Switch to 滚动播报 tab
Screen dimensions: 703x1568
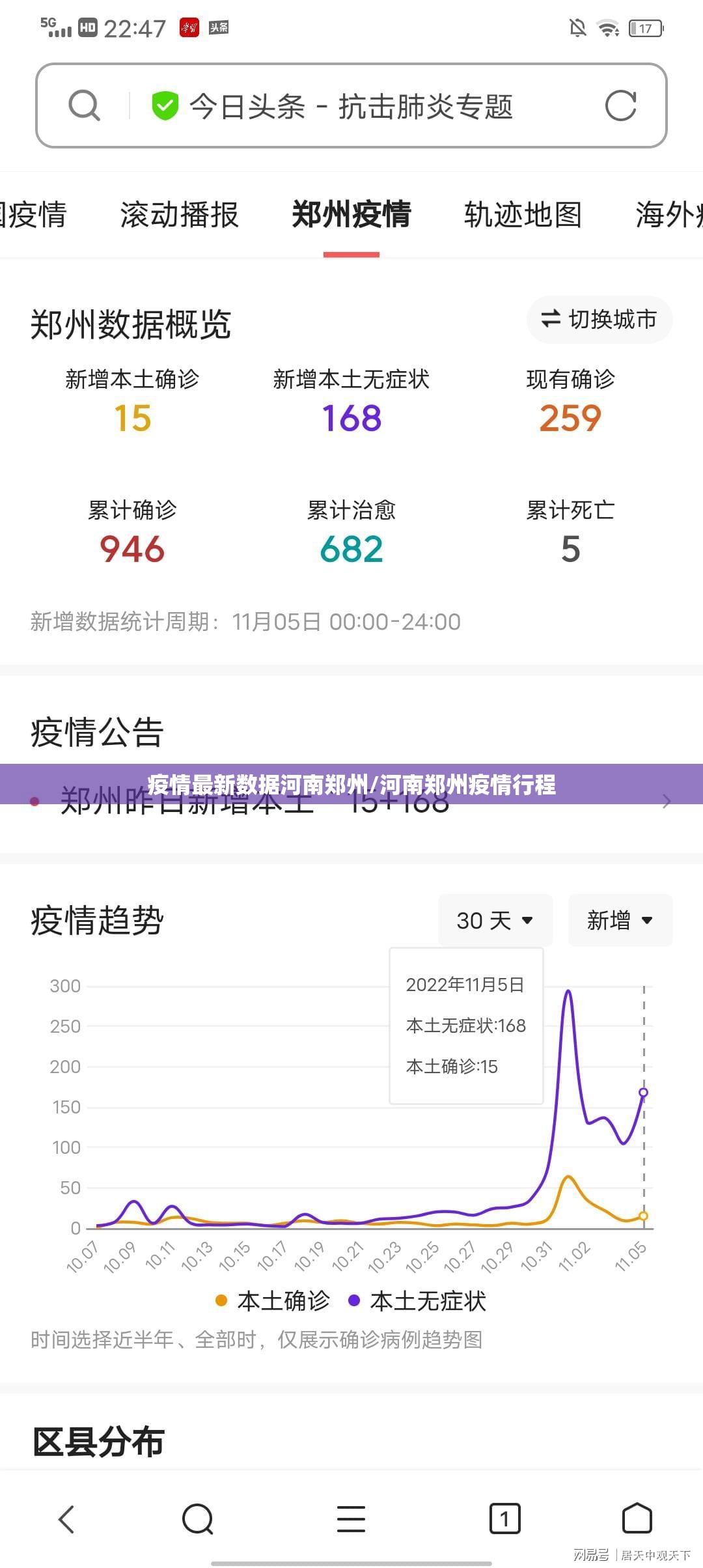point(180,215)
